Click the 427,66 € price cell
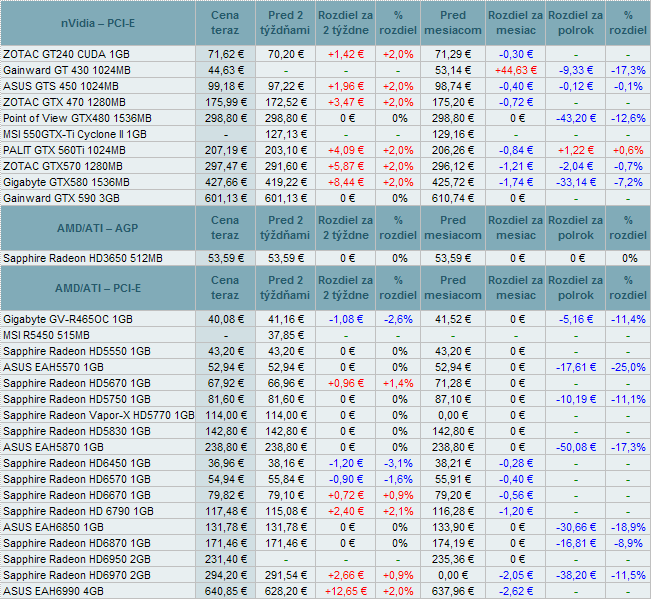This screenshot has width=651, height=599. click(x=226, y=182)
